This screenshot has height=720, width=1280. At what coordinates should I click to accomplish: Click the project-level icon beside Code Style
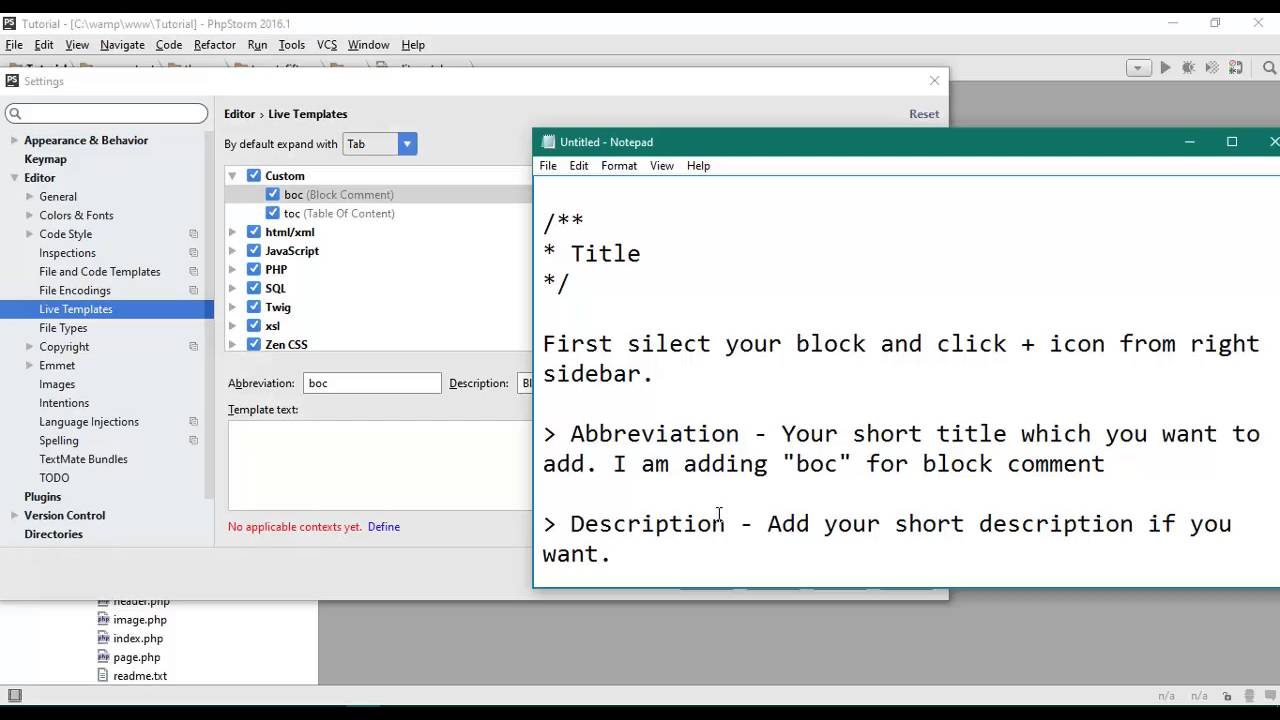tap(193, 234)
